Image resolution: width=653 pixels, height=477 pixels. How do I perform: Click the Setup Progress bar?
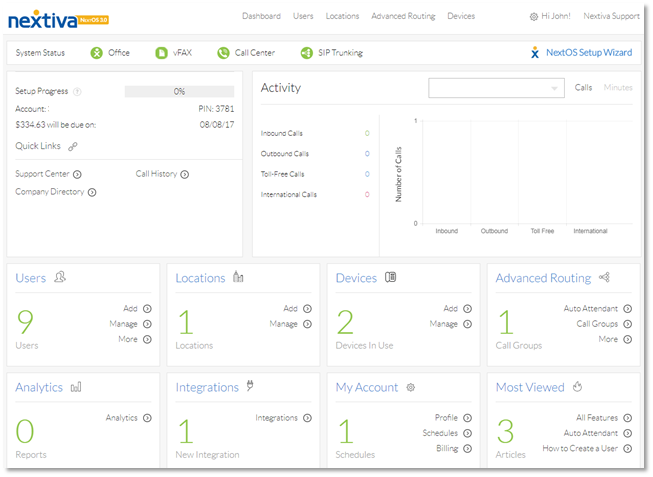[x=180, y=91]
